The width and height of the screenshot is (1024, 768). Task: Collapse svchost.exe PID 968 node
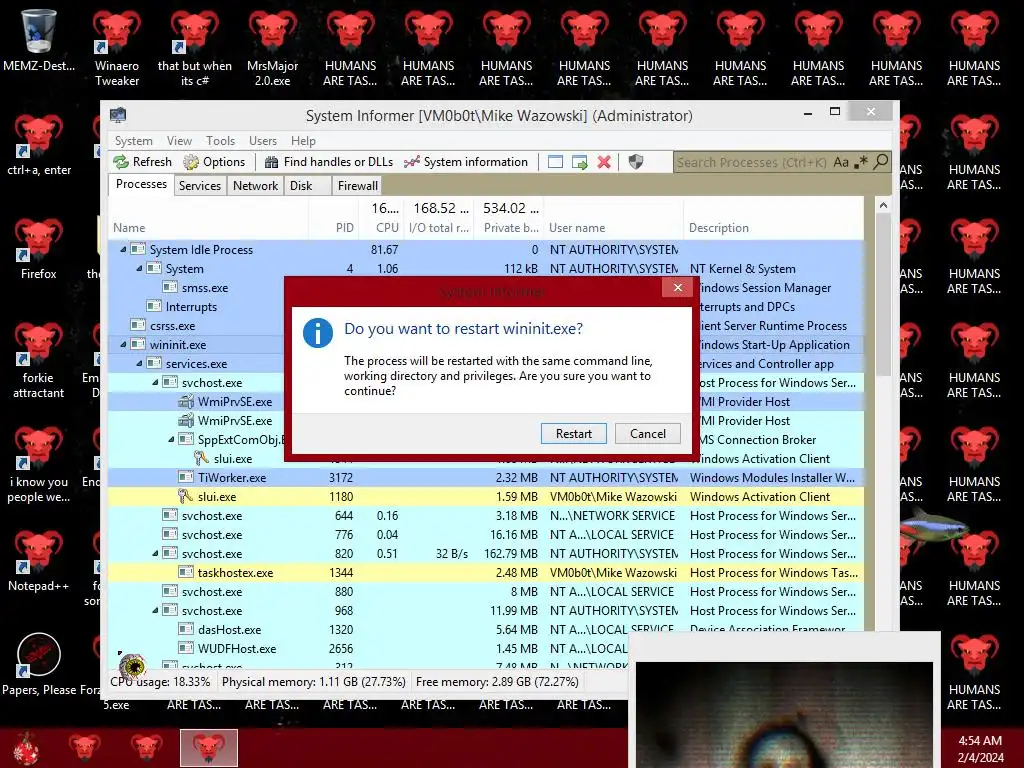tap(155, 611)
